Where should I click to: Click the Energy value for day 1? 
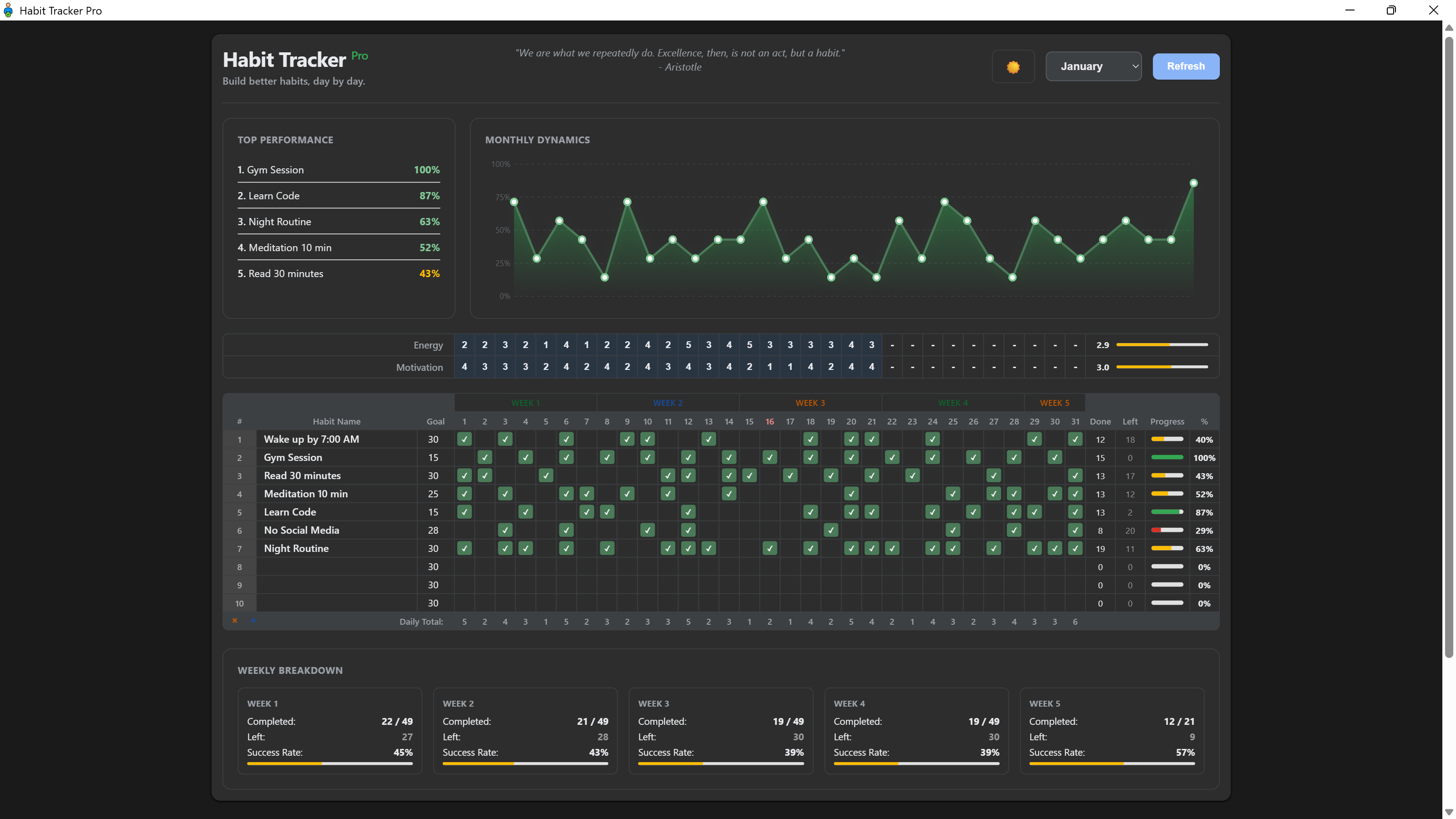464,345
